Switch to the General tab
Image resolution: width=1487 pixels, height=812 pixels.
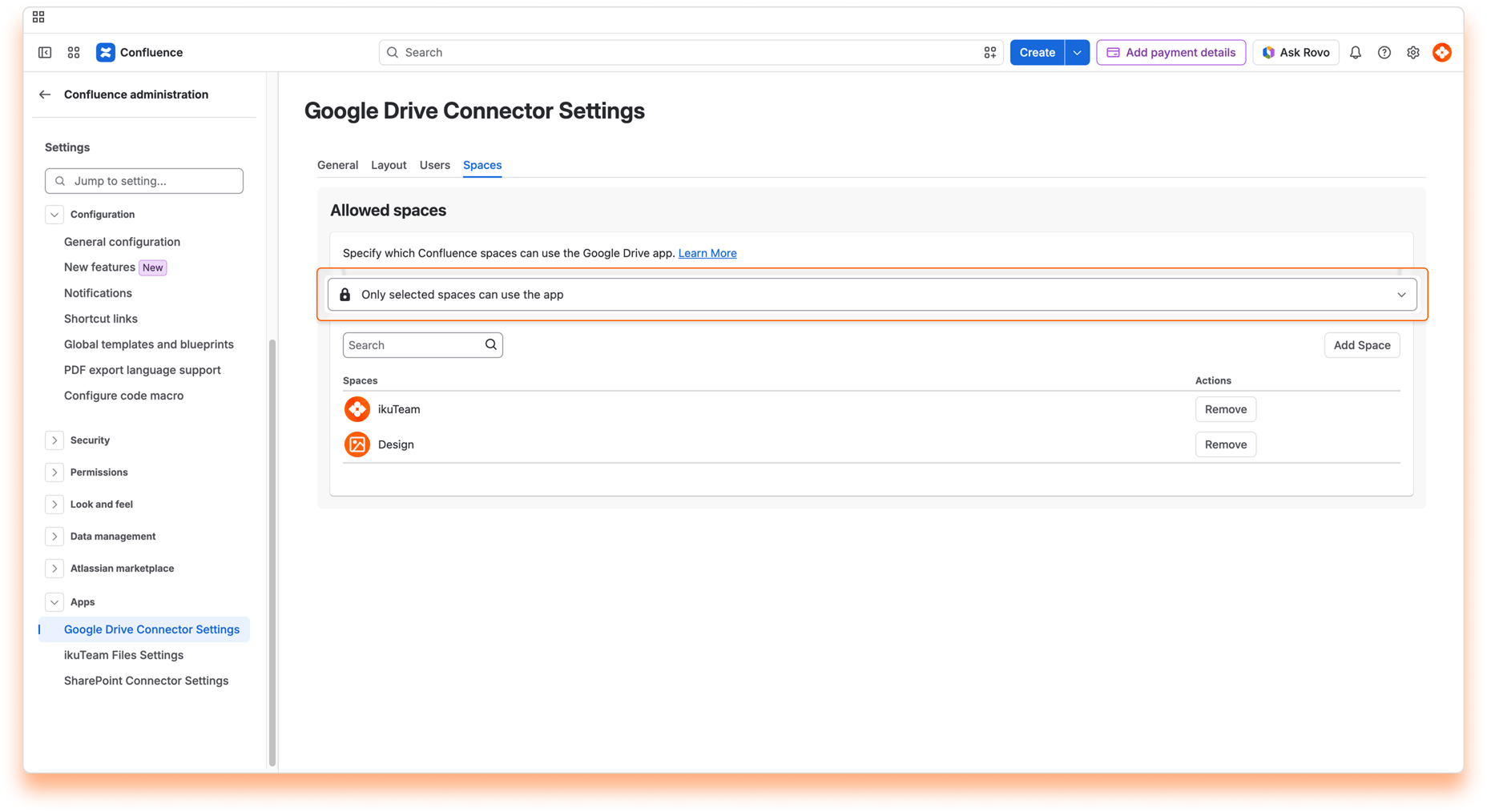337,165
